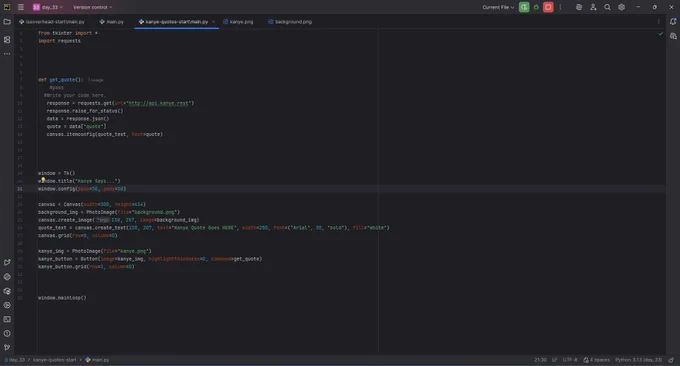This screenshot has height=366, width=680.
Task: Click the kanye_button.grid line
Action: 86,267
